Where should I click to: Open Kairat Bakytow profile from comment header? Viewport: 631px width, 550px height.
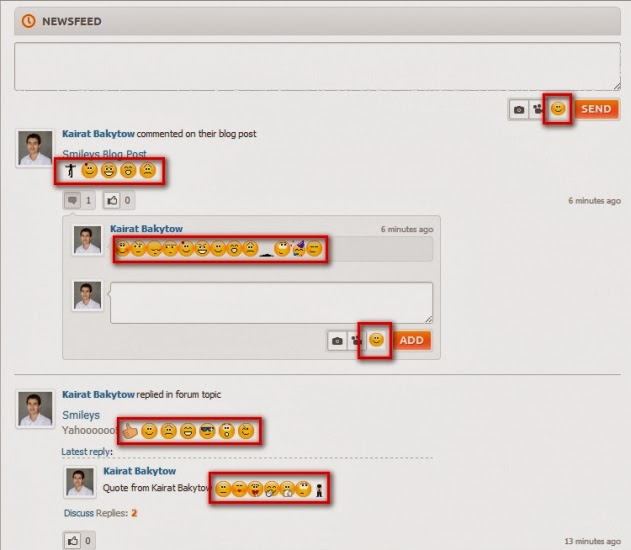click(146, 229)
